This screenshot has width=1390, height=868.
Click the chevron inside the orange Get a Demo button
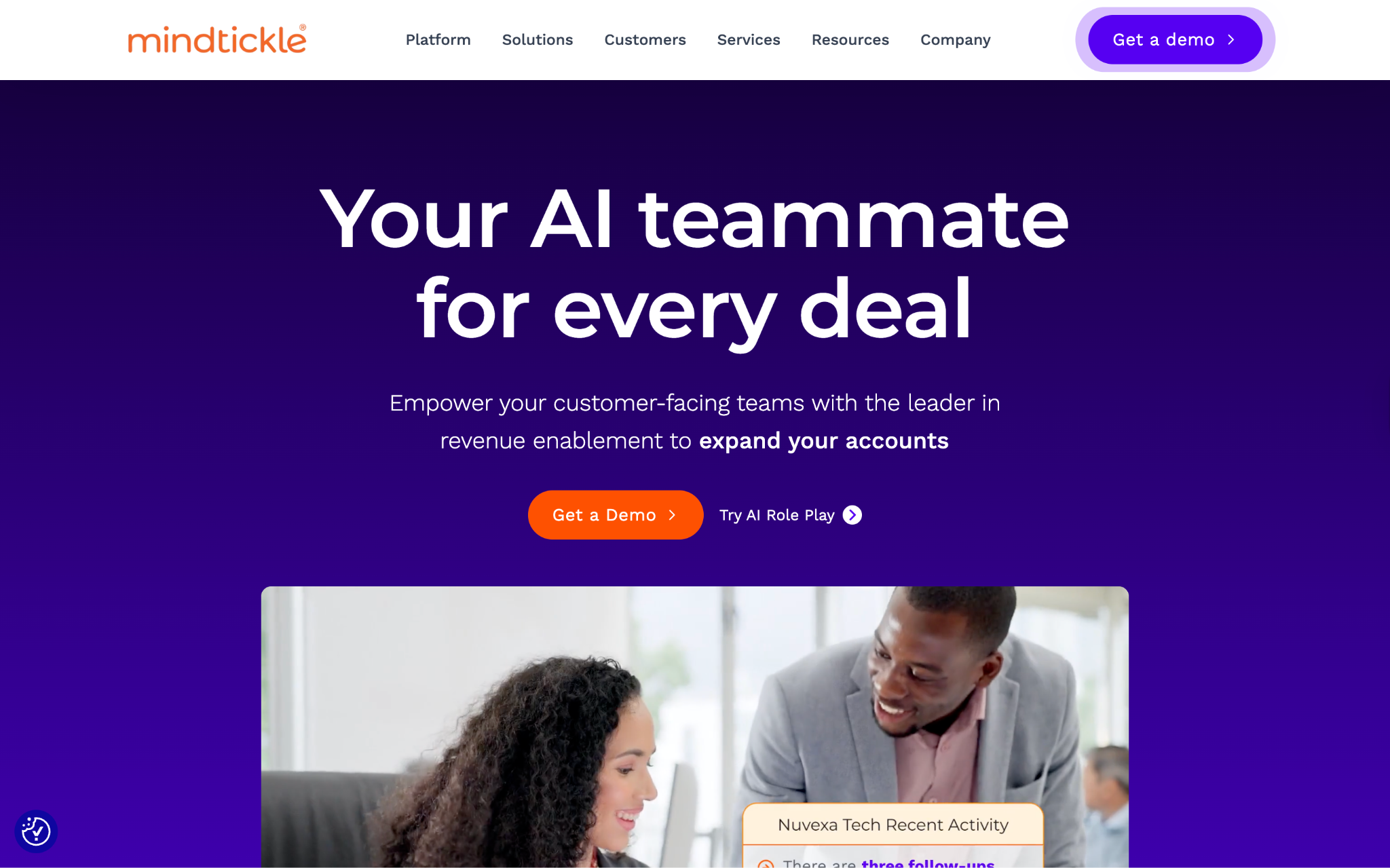click(x=672, y=515)
